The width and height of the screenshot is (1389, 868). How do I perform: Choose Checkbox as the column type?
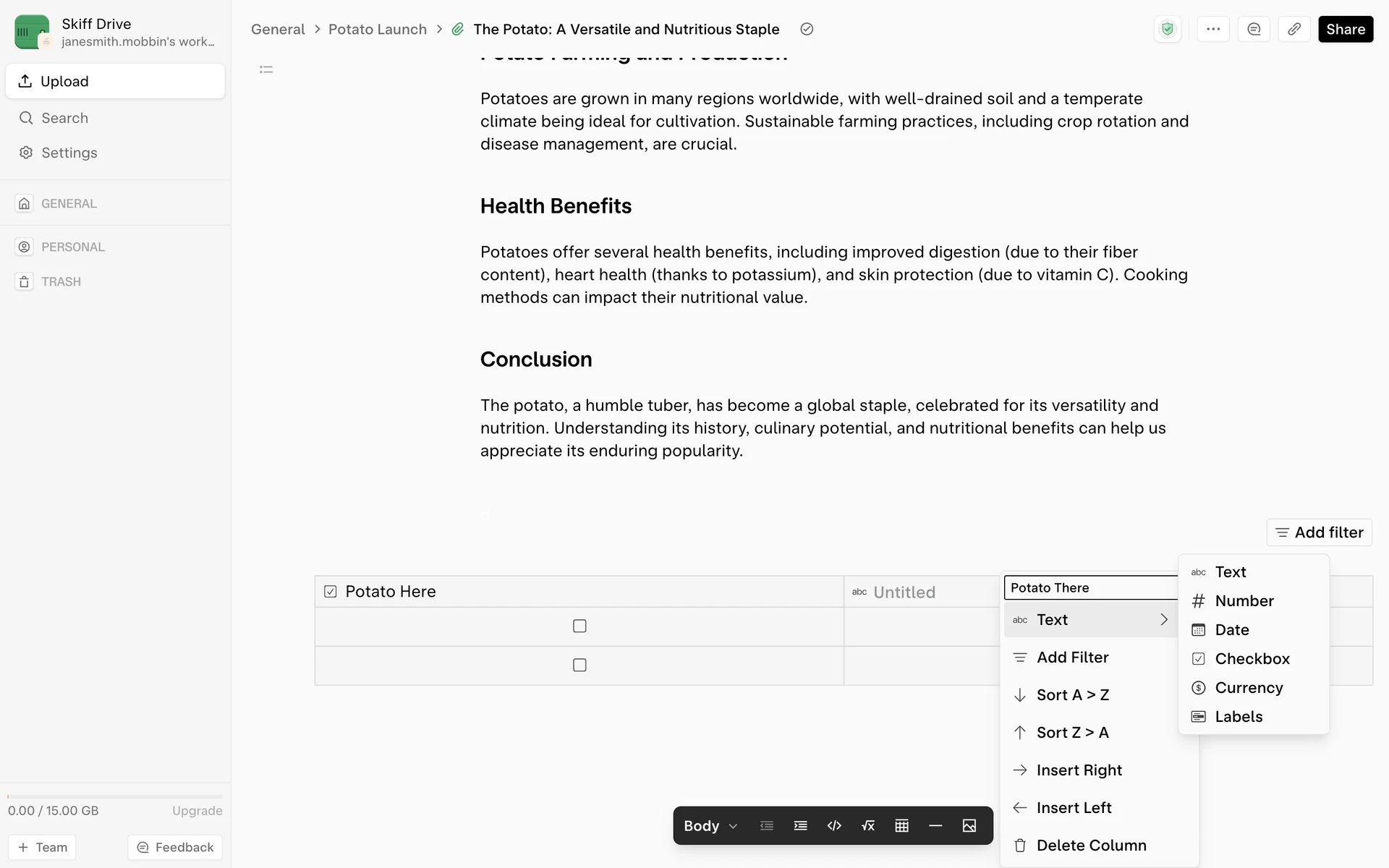click(1252, 659)
